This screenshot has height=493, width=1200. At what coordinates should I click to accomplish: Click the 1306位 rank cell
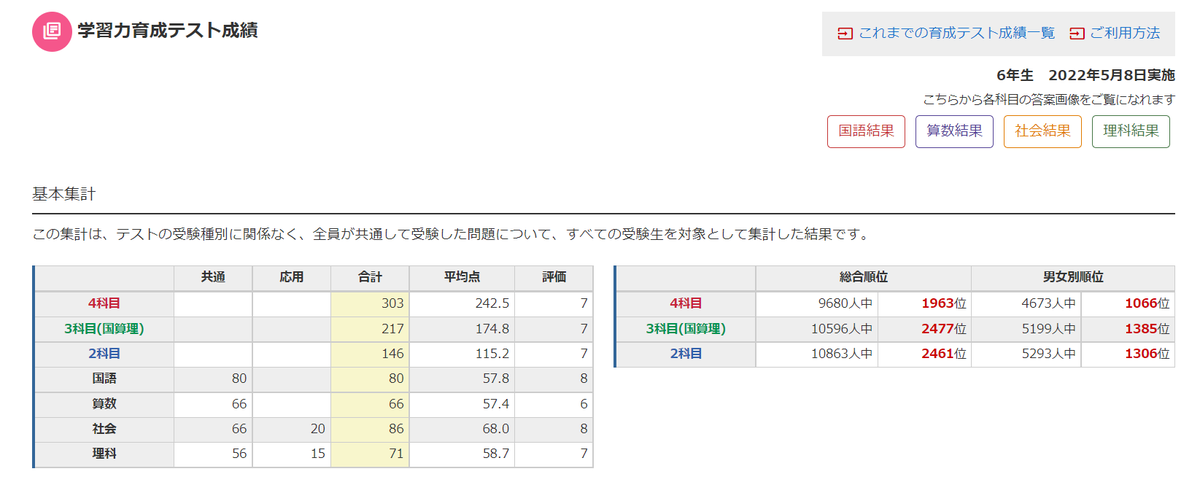[x=1128, y=353]
